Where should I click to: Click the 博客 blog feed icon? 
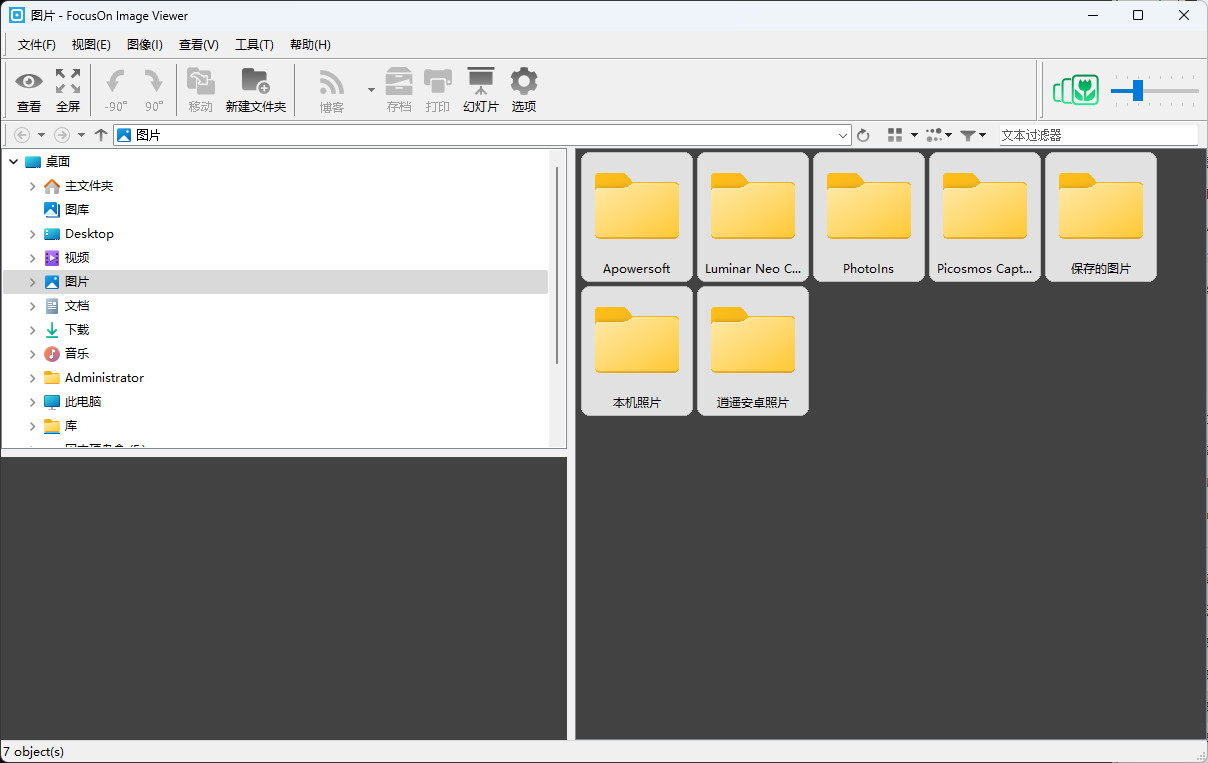[x=332, y=90]
